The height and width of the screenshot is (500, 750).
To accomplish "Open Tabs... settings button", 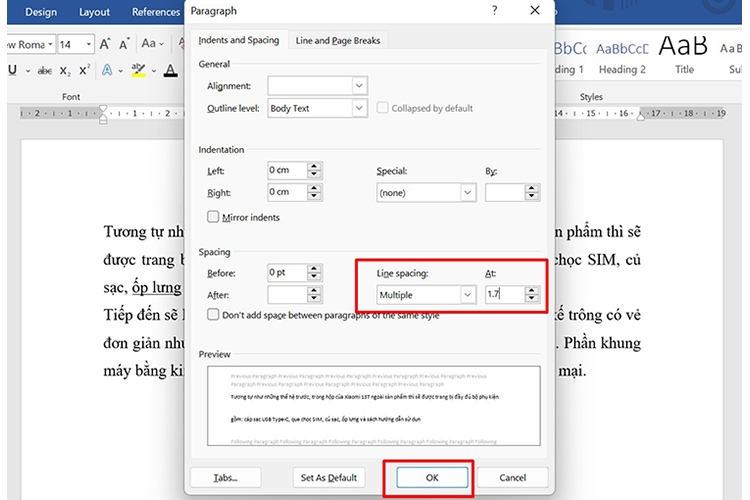I will [225, 478].
